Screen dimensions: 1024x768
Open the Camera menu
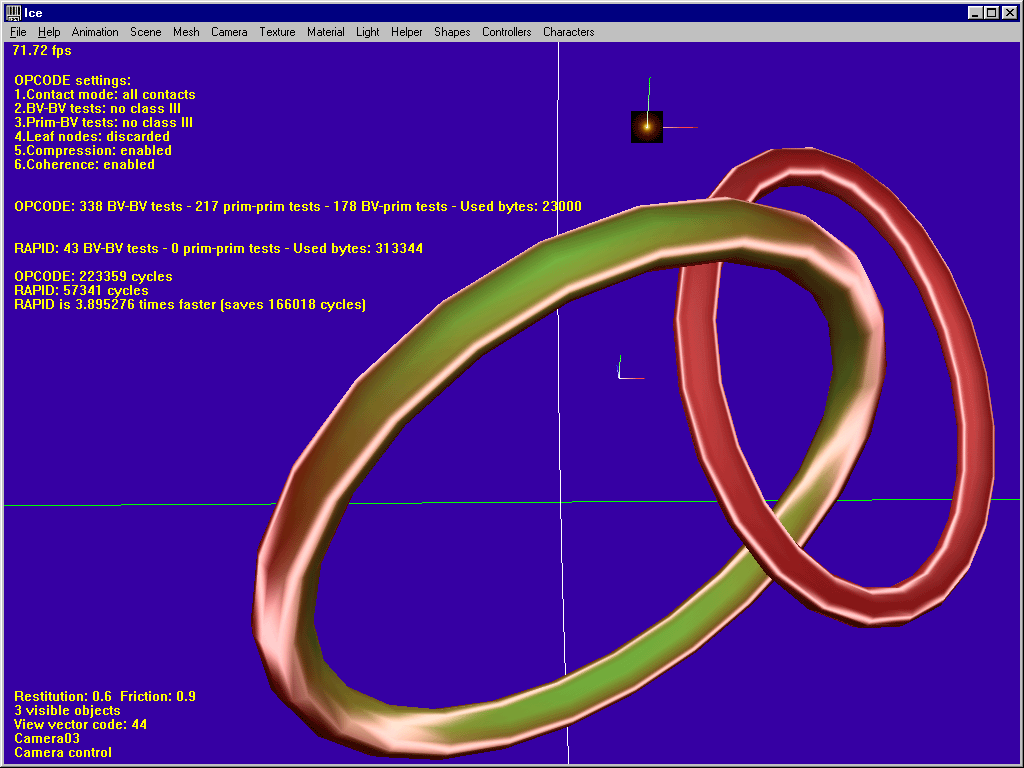[x=229, y=32]
